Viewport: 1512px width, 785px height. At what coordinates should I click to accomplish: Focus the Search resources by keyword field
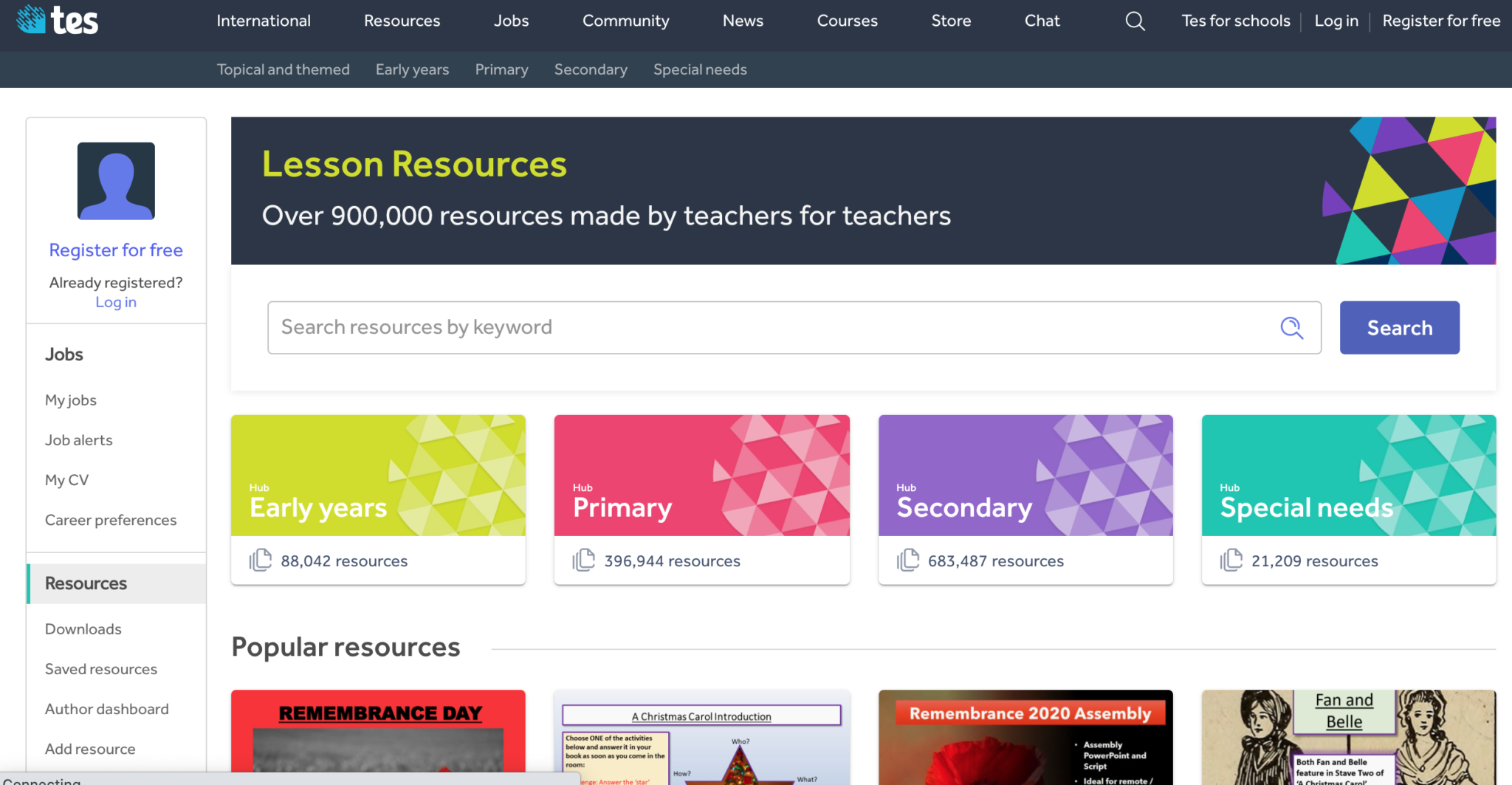tap(794, 327)
